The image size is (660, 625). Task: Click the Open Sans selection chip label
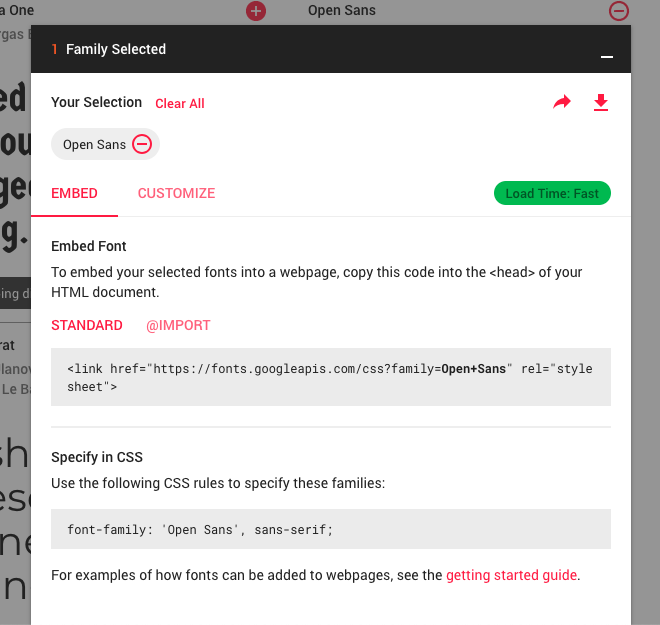click(94, 145)
